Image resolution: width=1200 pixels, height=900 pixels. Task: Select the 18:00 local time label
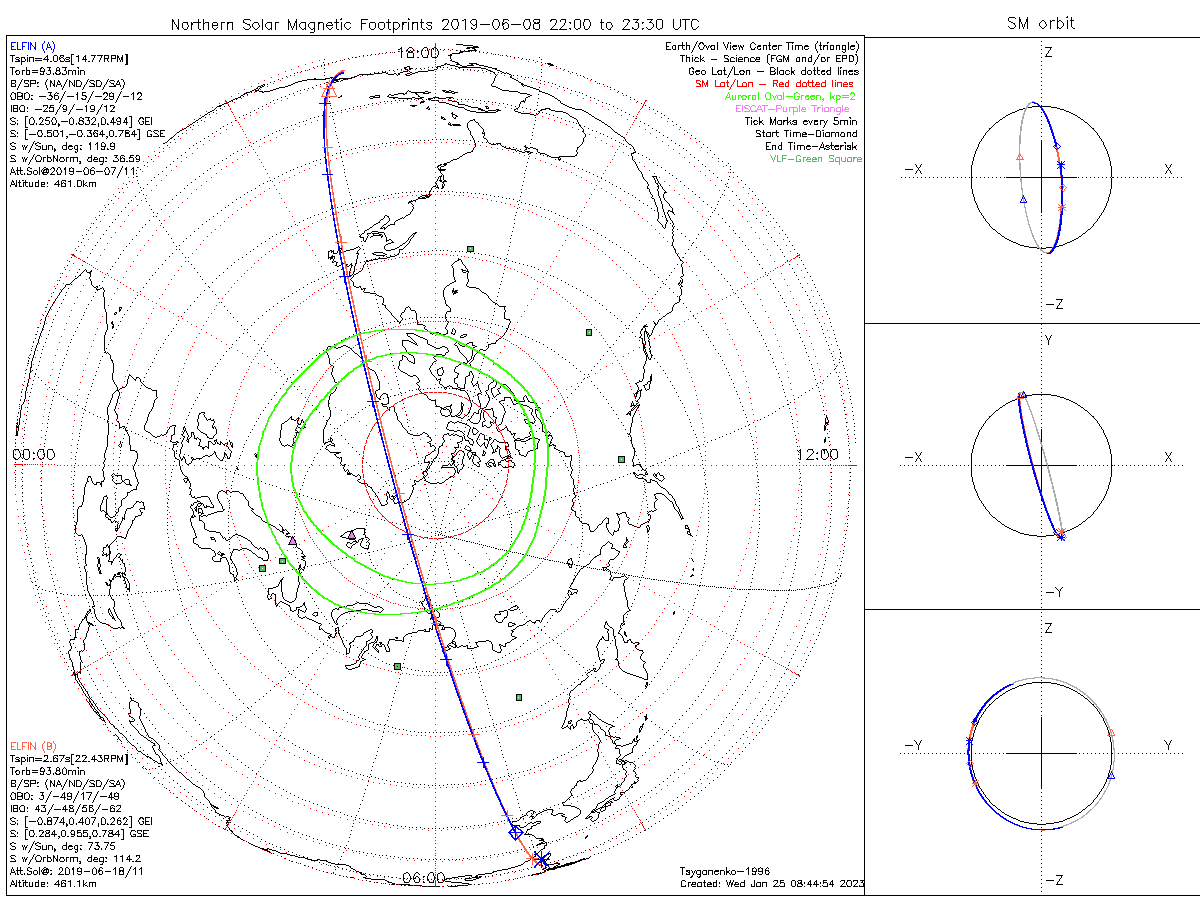click(417, 52)
